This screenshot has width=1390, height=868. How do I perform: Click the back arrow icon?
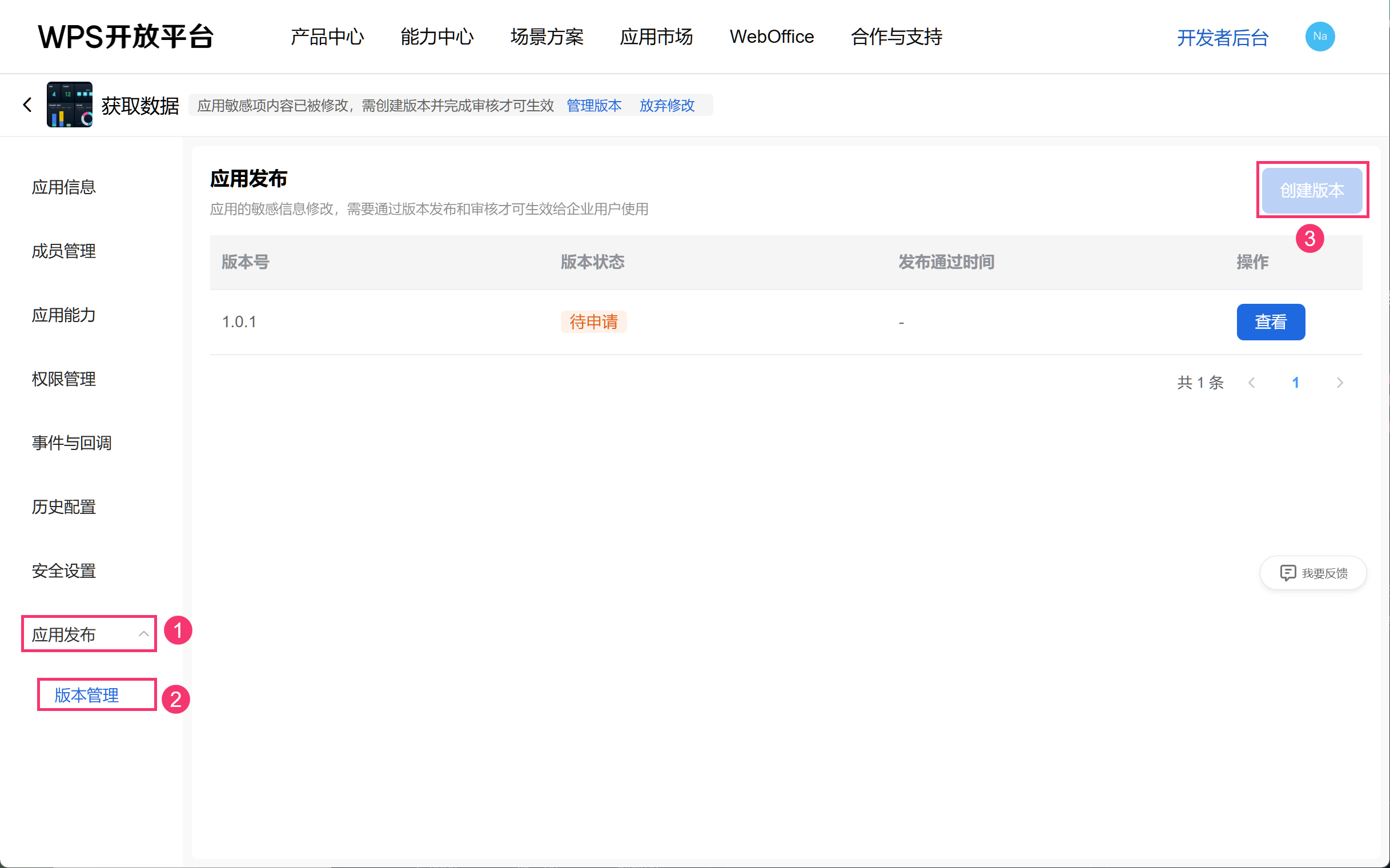(x=27, y=105)
